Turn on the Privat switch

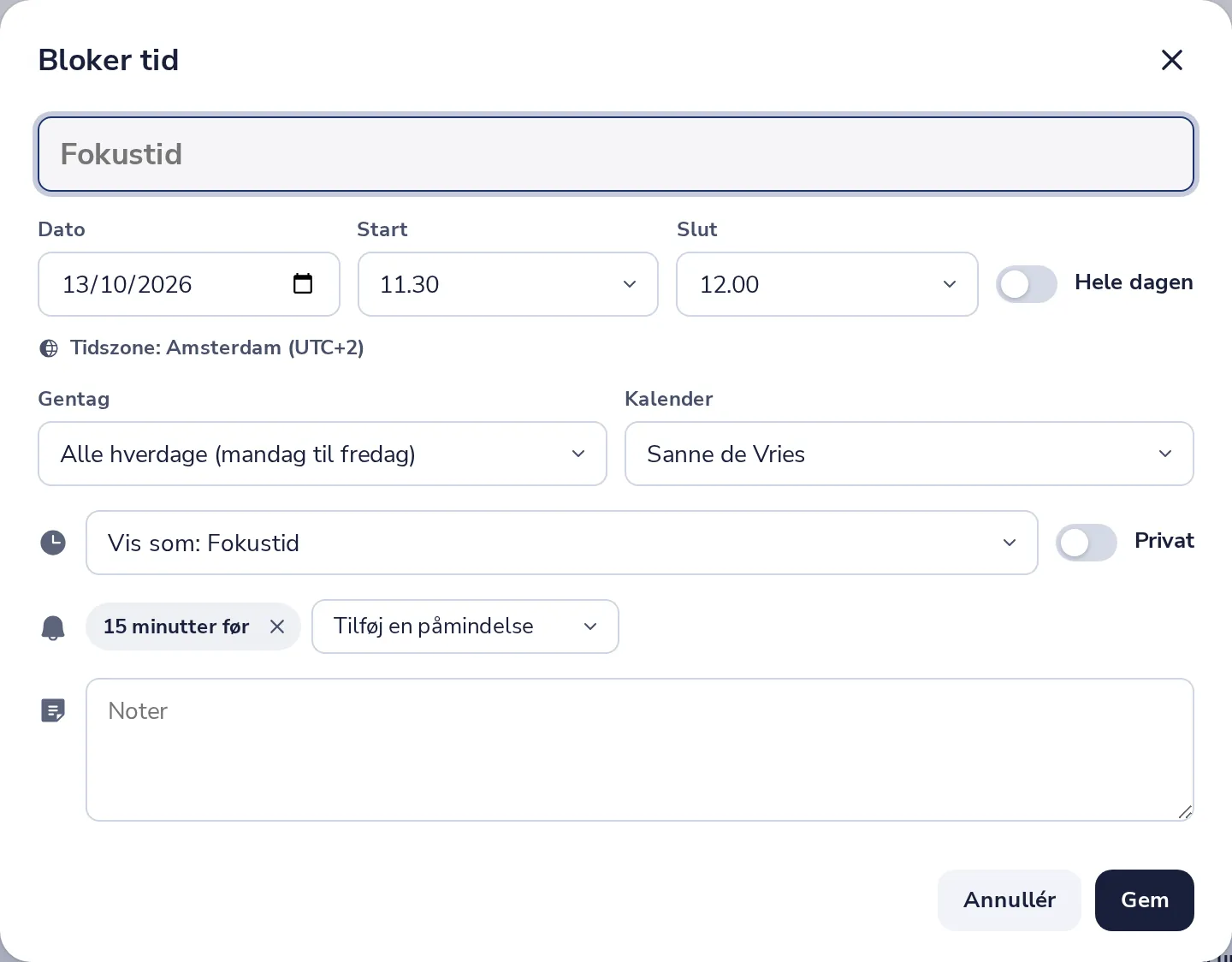(x=1087, y=543)
